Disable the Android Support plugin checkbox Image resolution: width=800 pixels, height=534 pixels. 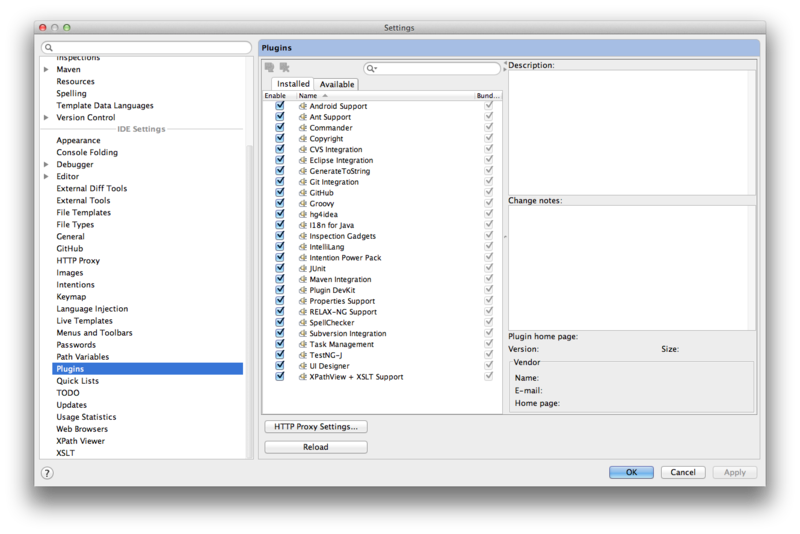coord(280,105)
